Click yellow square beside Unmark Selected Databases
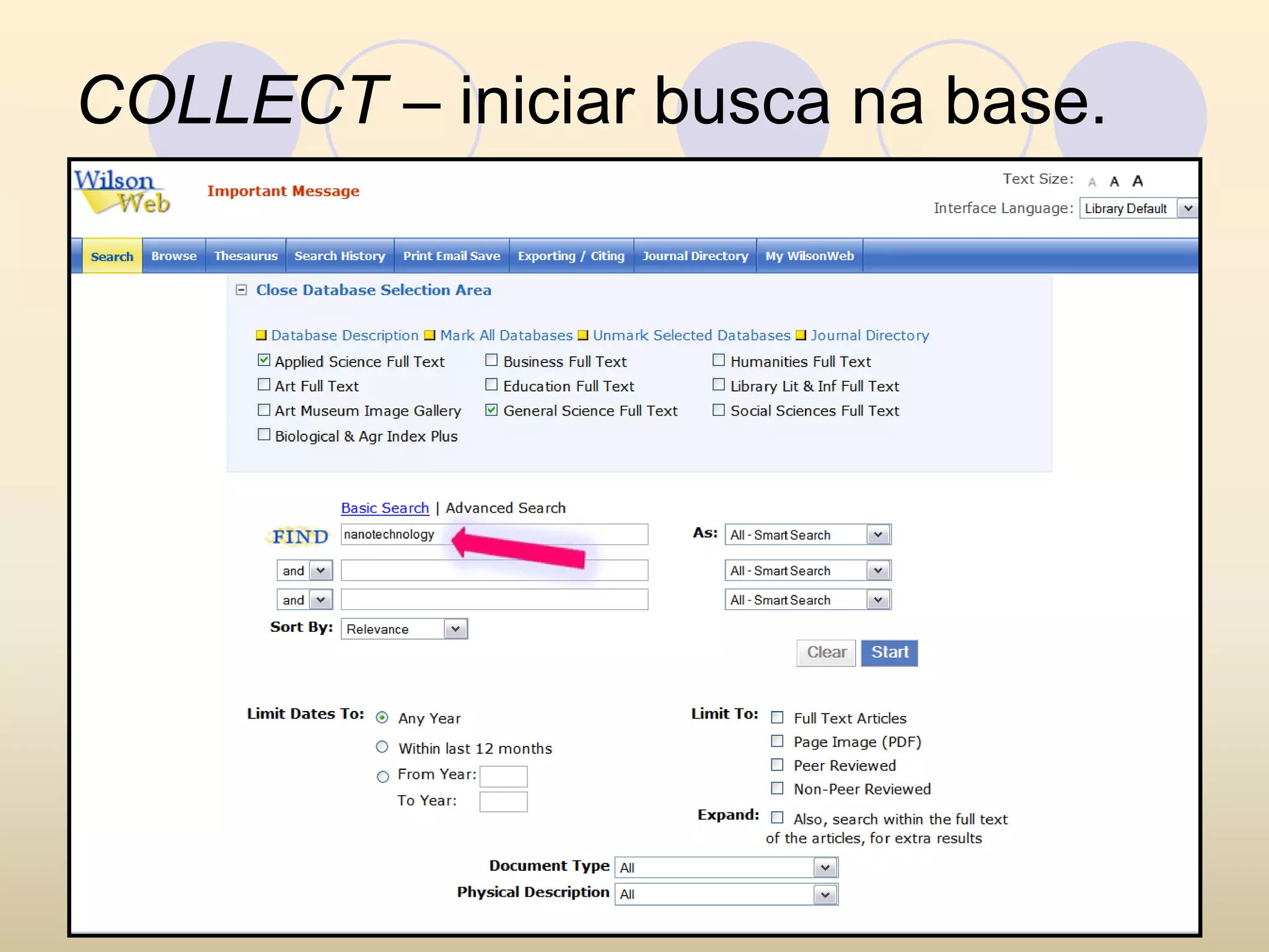The height and width of the screenshot is (952, 1269). click(582, 335)
